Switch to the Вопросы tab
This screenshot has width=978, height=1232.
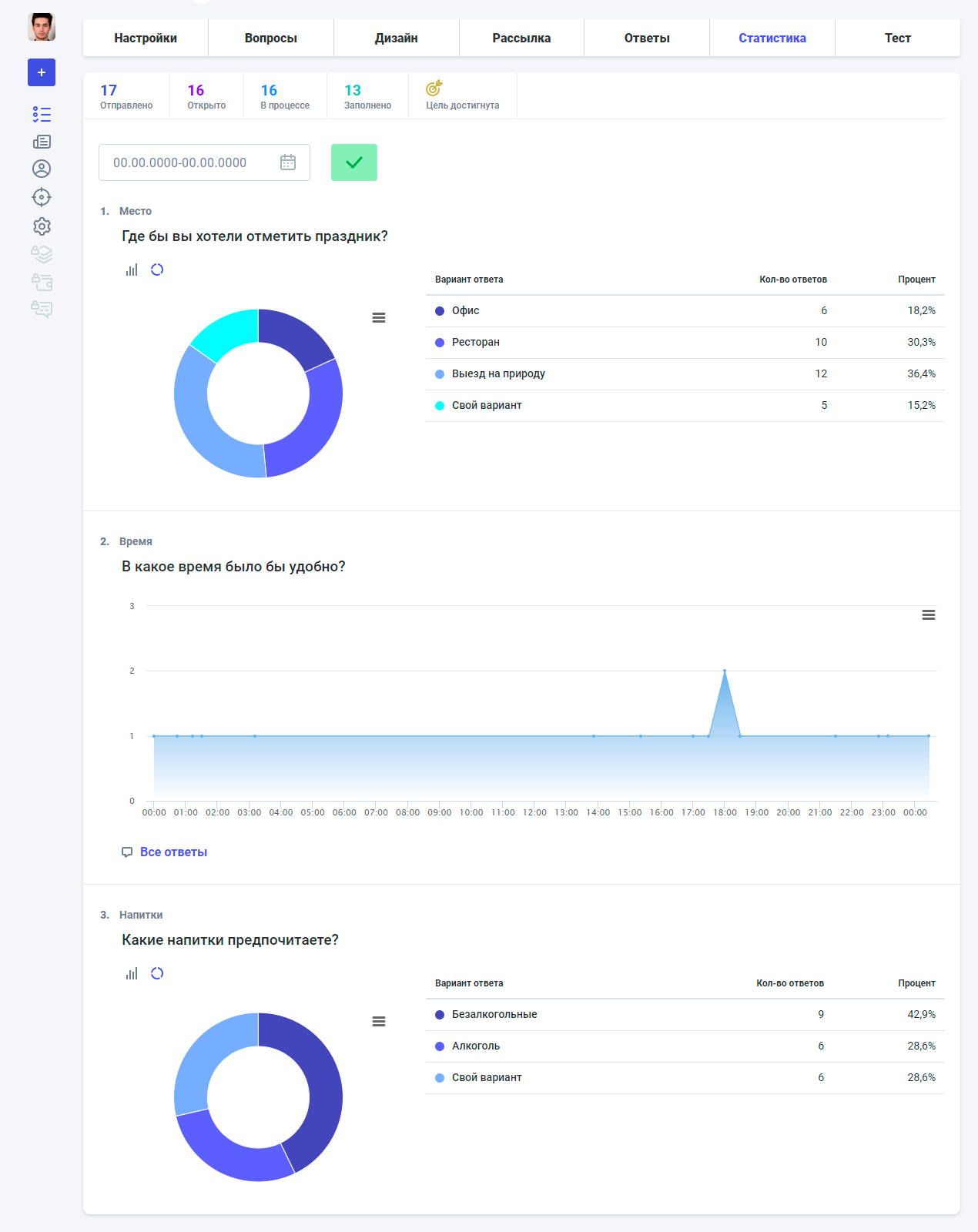(x=271, y=38)
